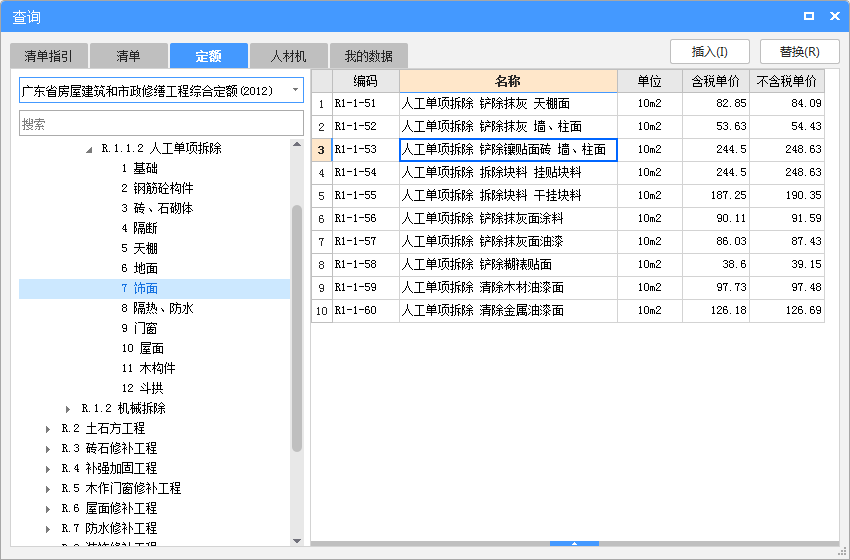The width and height of the screenshot is (850, 560).
Task: Expand the R.3 砖石修补工程 node
Action: [48, 449]
